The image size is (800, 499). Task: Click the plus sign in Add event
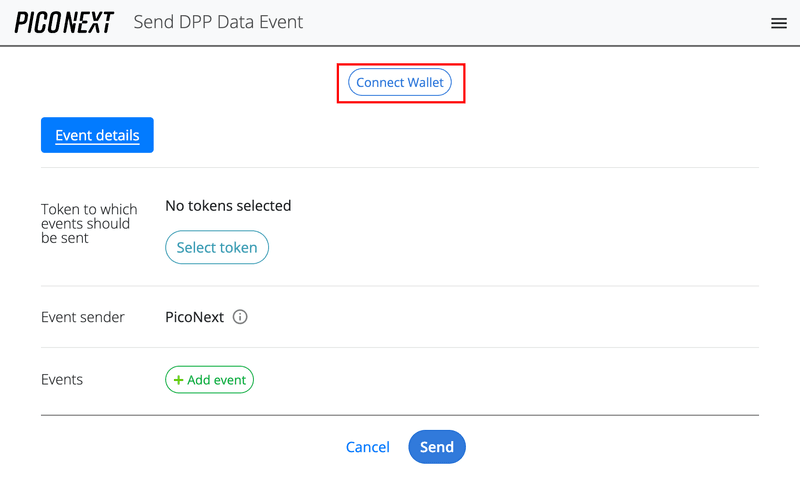[x=179, y=380]
